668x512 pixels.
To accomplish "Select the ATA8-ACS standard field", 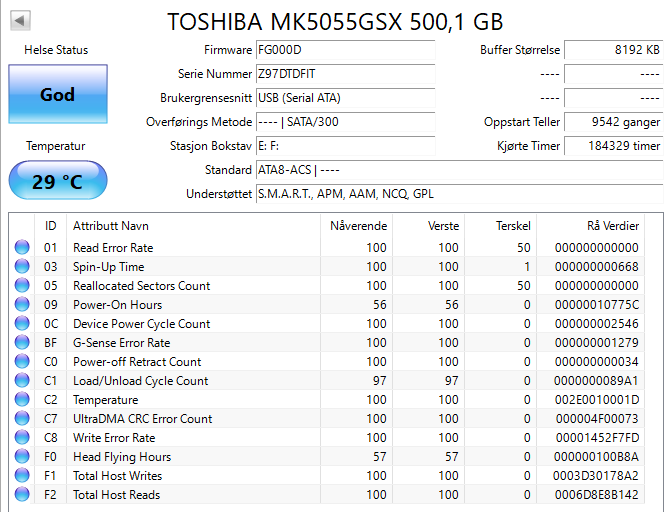I will point(459,170).
